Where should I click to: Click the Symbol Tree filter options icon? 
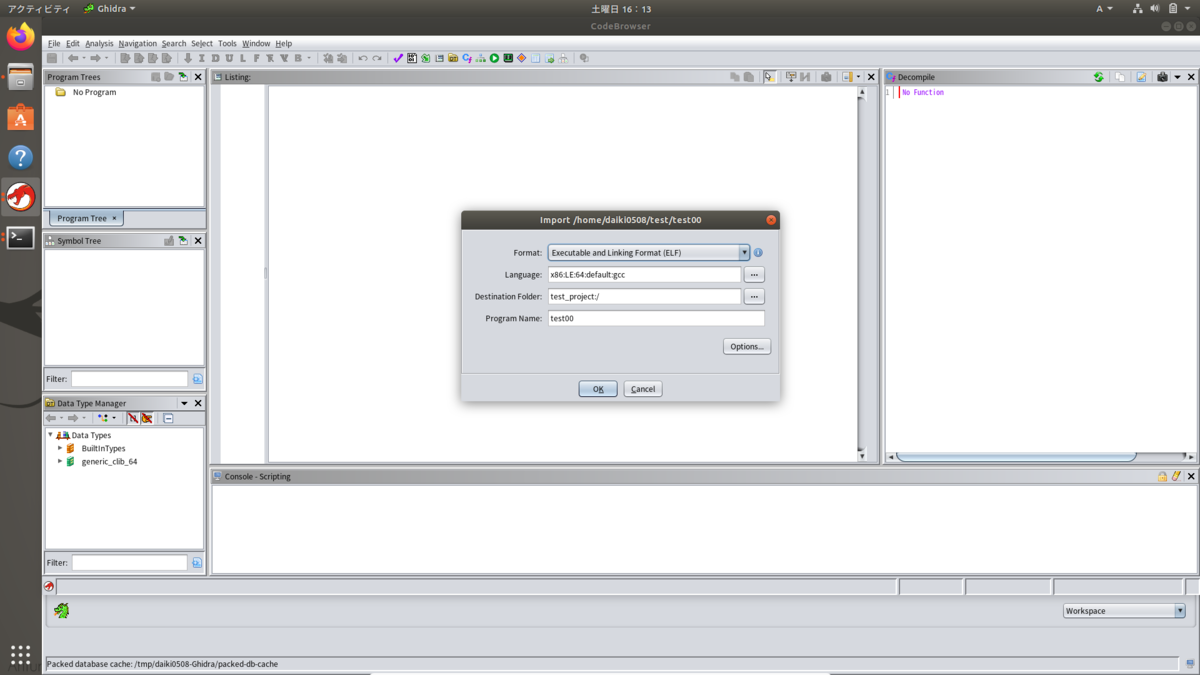pos(197,379)
